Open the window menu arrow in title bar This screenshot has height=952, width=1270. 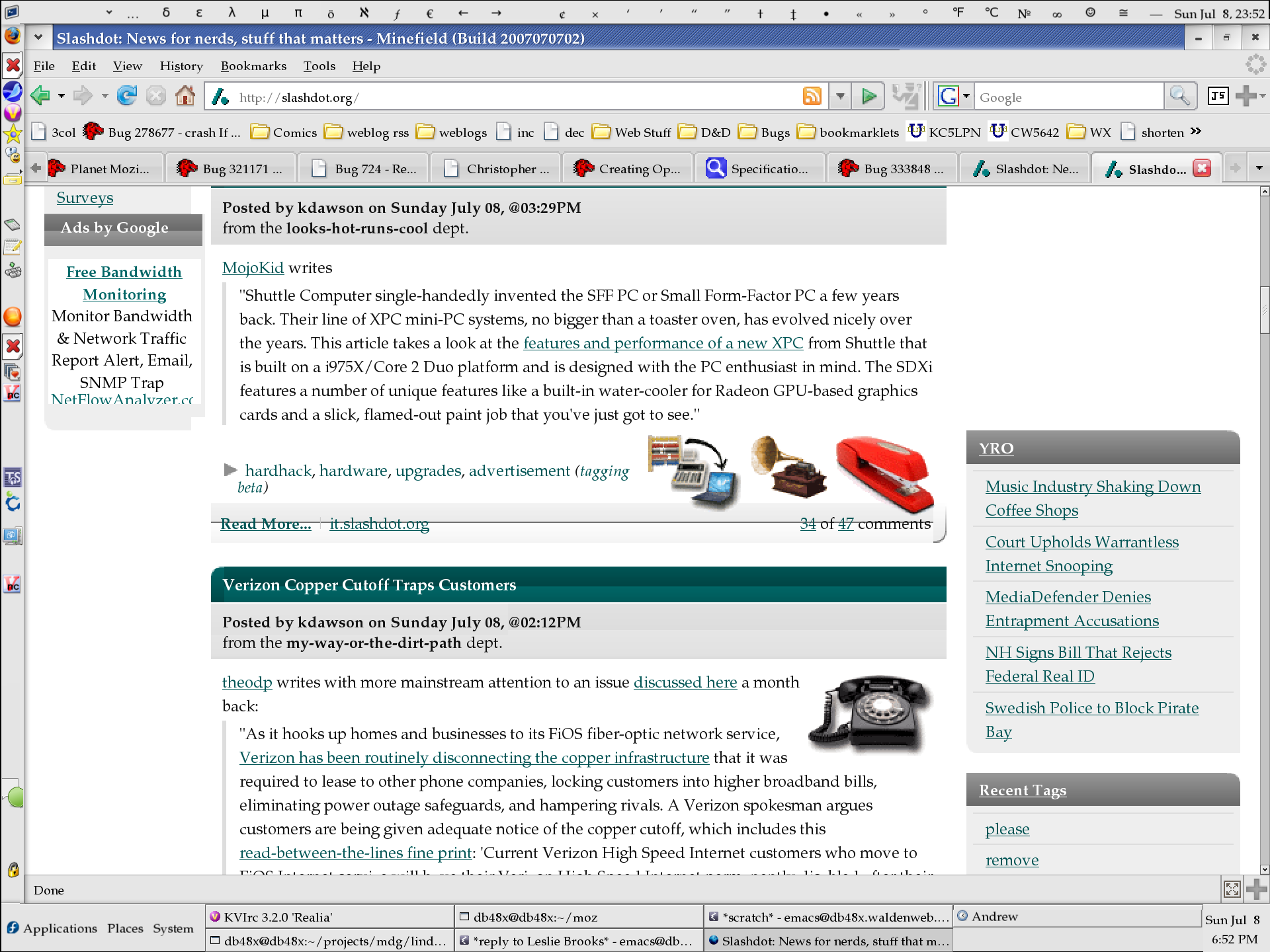point(38,38)
